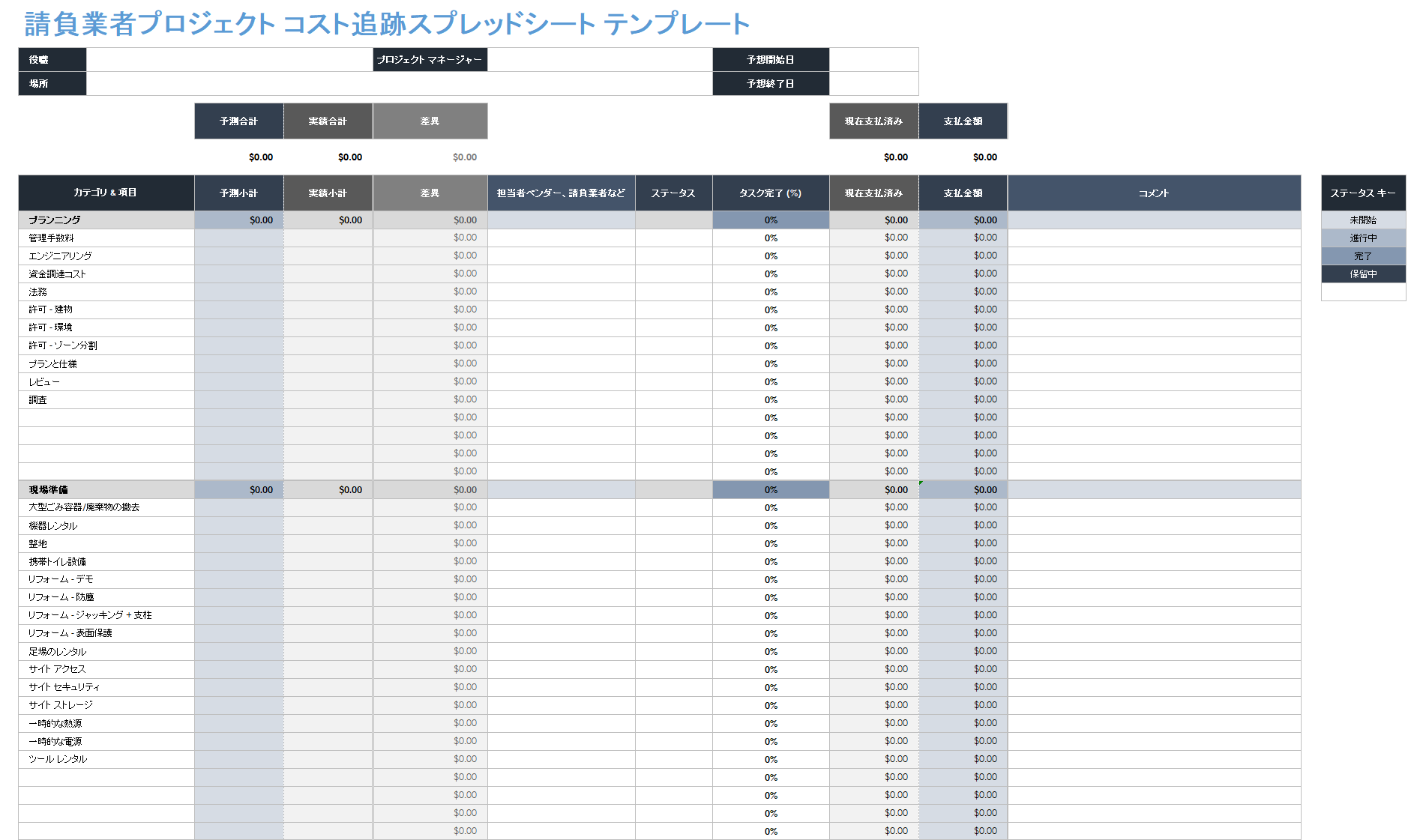Select the ステータス column header
The width and height of the screenshot is (1414, 840).
coord(674,193)
